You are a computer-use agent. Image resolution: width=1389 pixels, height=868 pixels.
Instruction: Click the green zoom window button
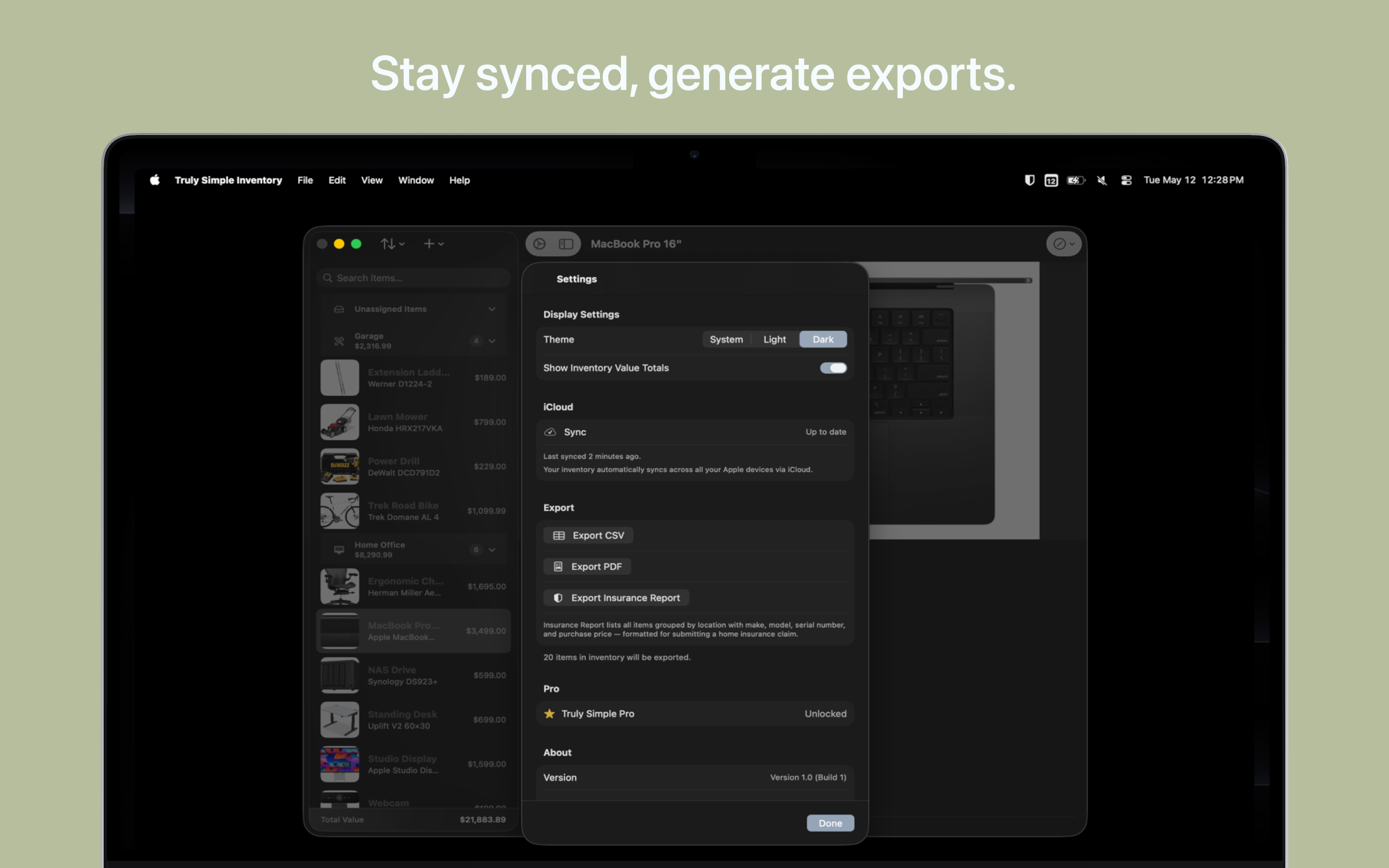[356, 244]
